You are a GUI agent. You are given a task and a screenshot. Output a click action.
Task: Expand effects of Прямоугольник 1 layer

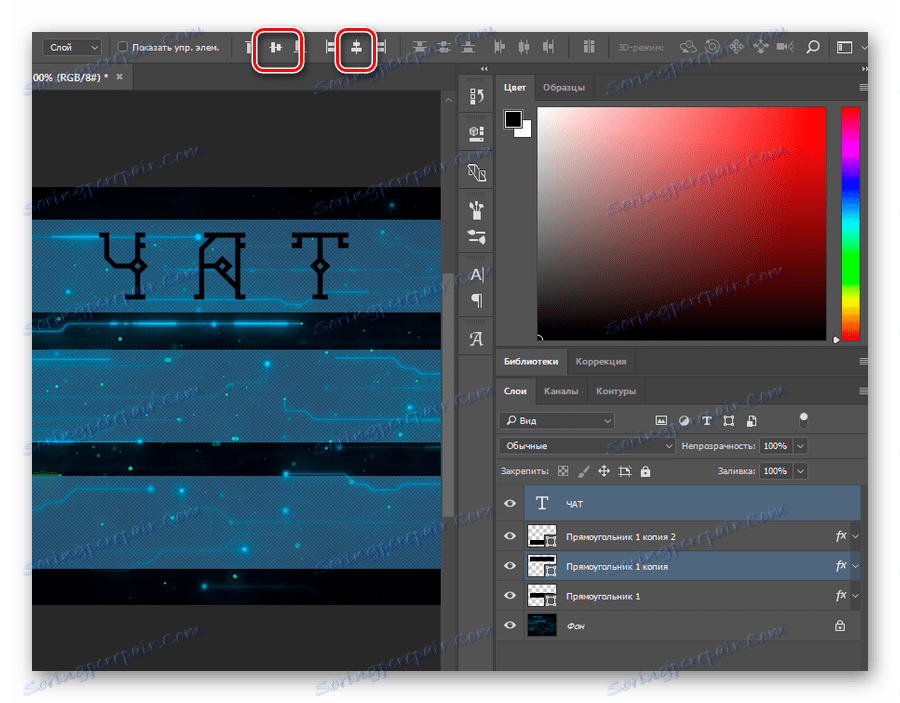tap(855, 596)
